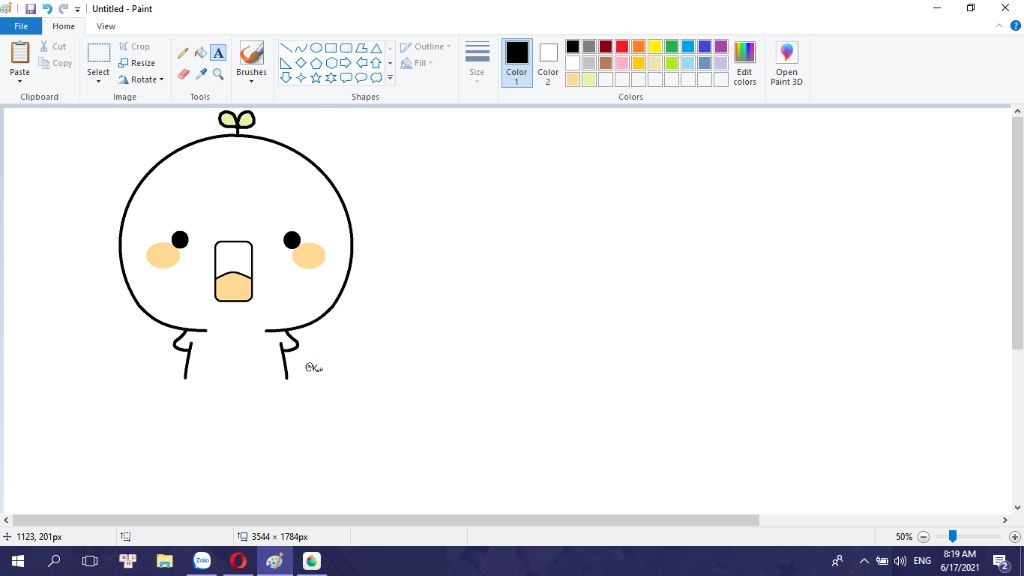This screenshot has width=1024, height=576.
Task: Click the Copy button
Action: pyautogui.click(x=55, y=63)
